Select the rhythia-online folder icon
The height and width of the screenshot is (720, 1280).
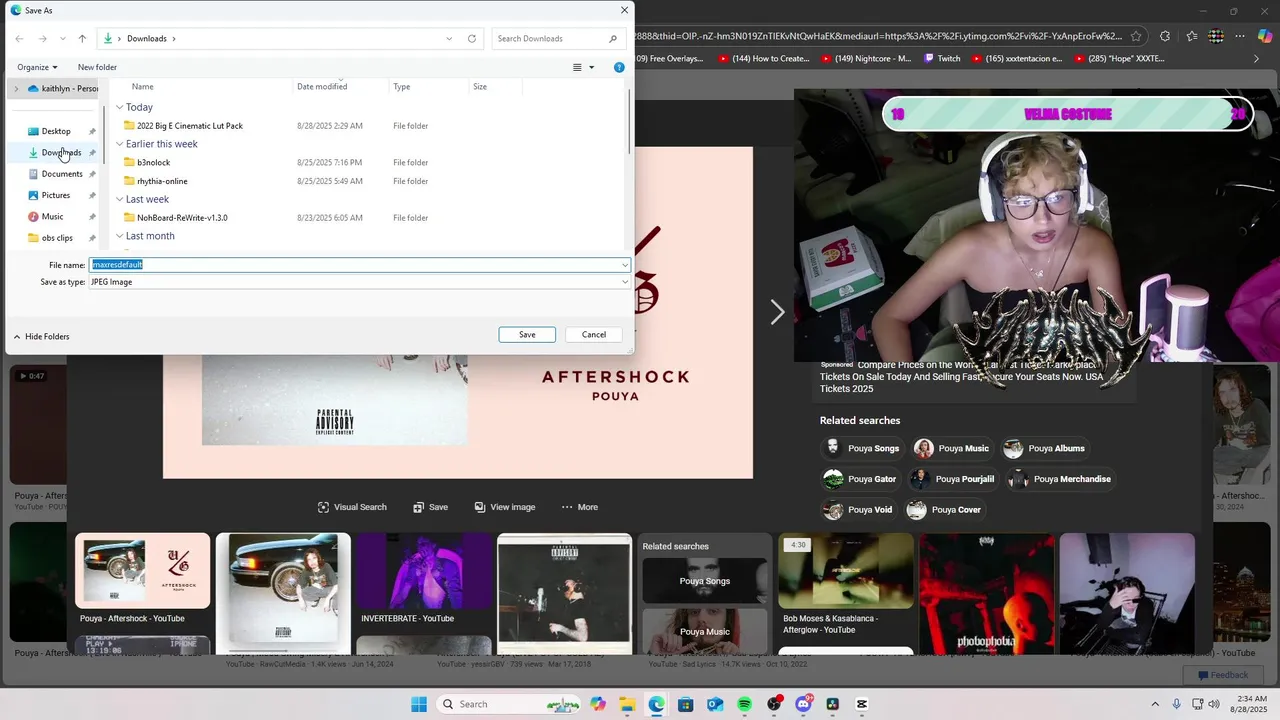click(129, 181)
